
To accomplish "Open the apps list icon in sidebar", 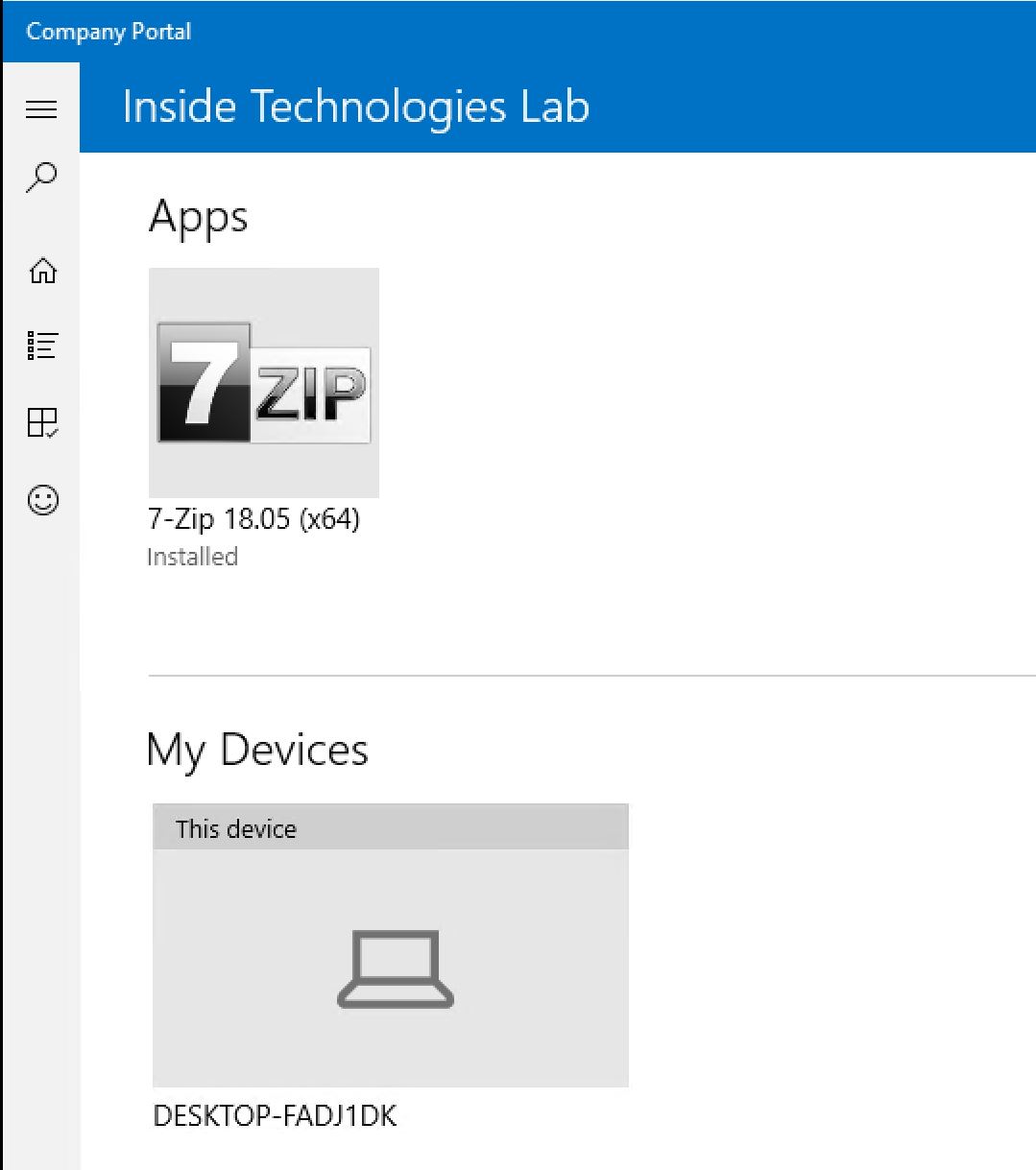I will tap(42, 346).
